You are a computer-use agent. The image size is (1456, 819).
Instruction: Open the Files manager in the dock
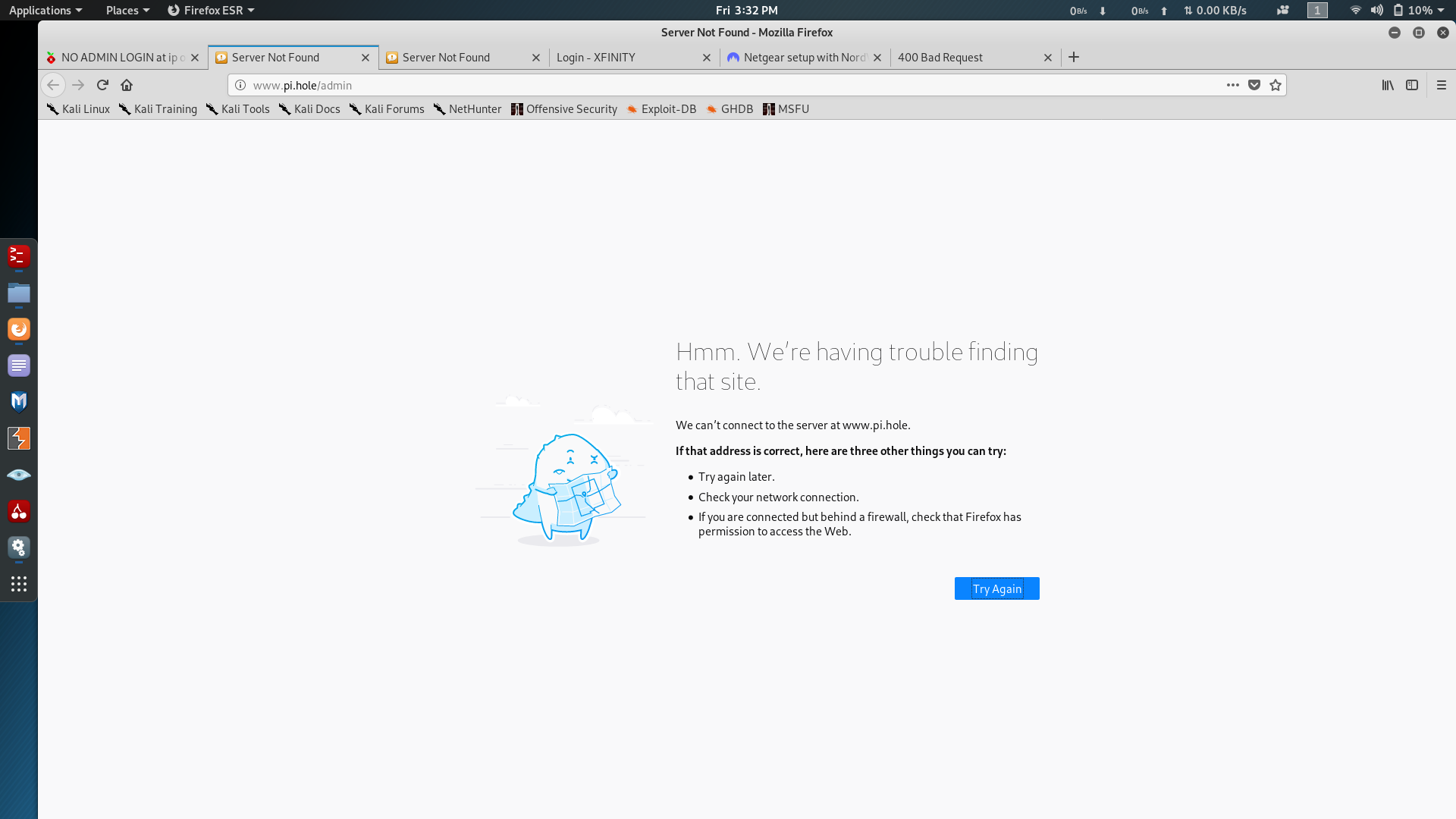(x=19, y=293)
